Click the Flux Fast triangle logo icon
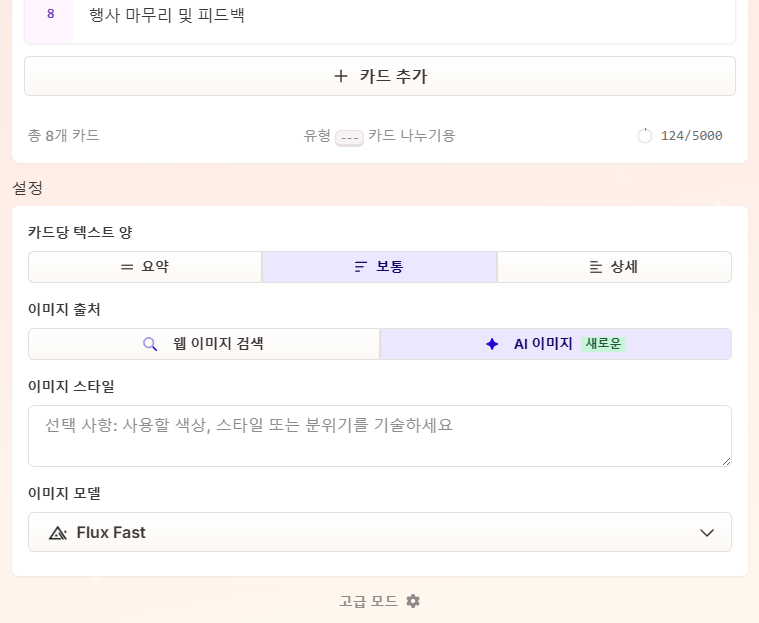759x623 pixels. 58,533
